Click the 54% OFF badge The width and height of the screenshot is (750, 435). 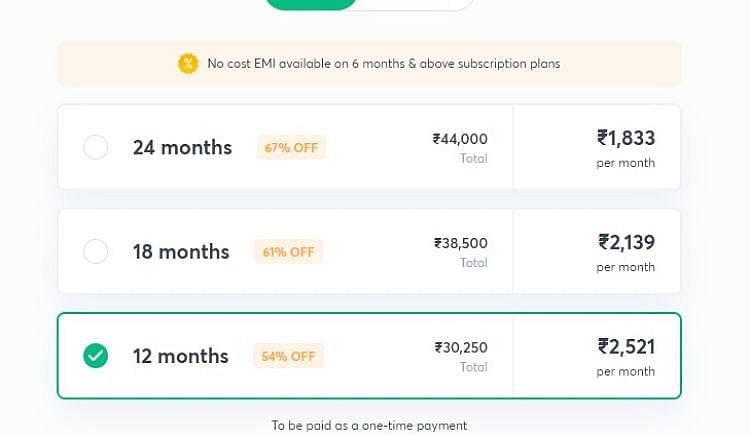pyautogui.click(x=288, y=356)
